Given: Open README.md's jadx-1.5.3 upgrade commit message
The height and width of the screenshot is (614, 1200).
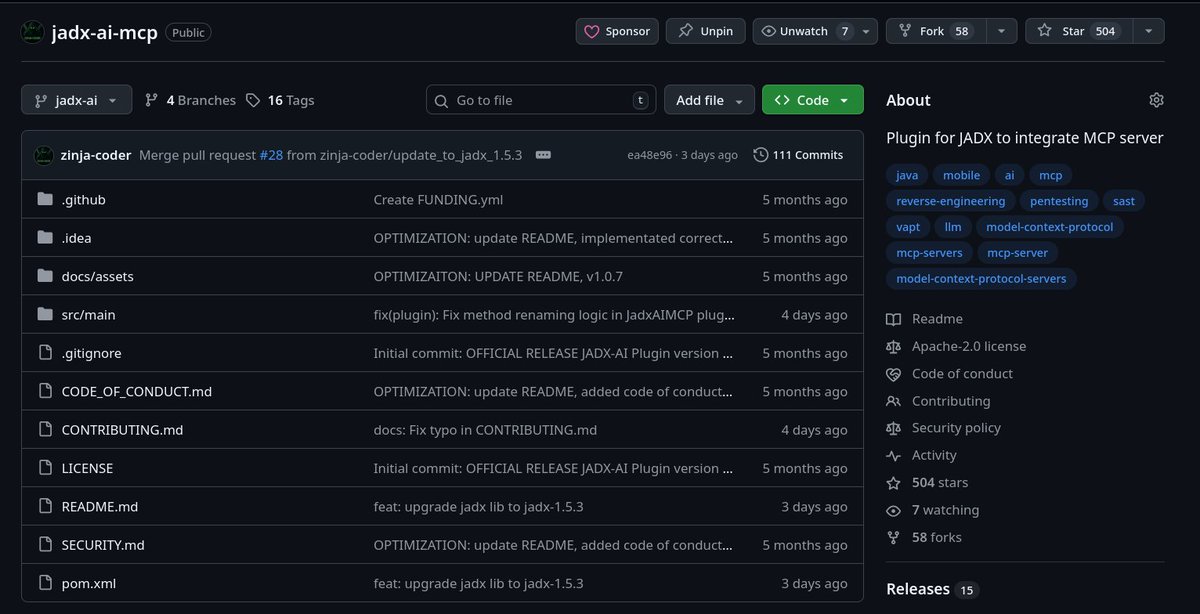Looking at the screenshot, I should click(x=478, y=506).
